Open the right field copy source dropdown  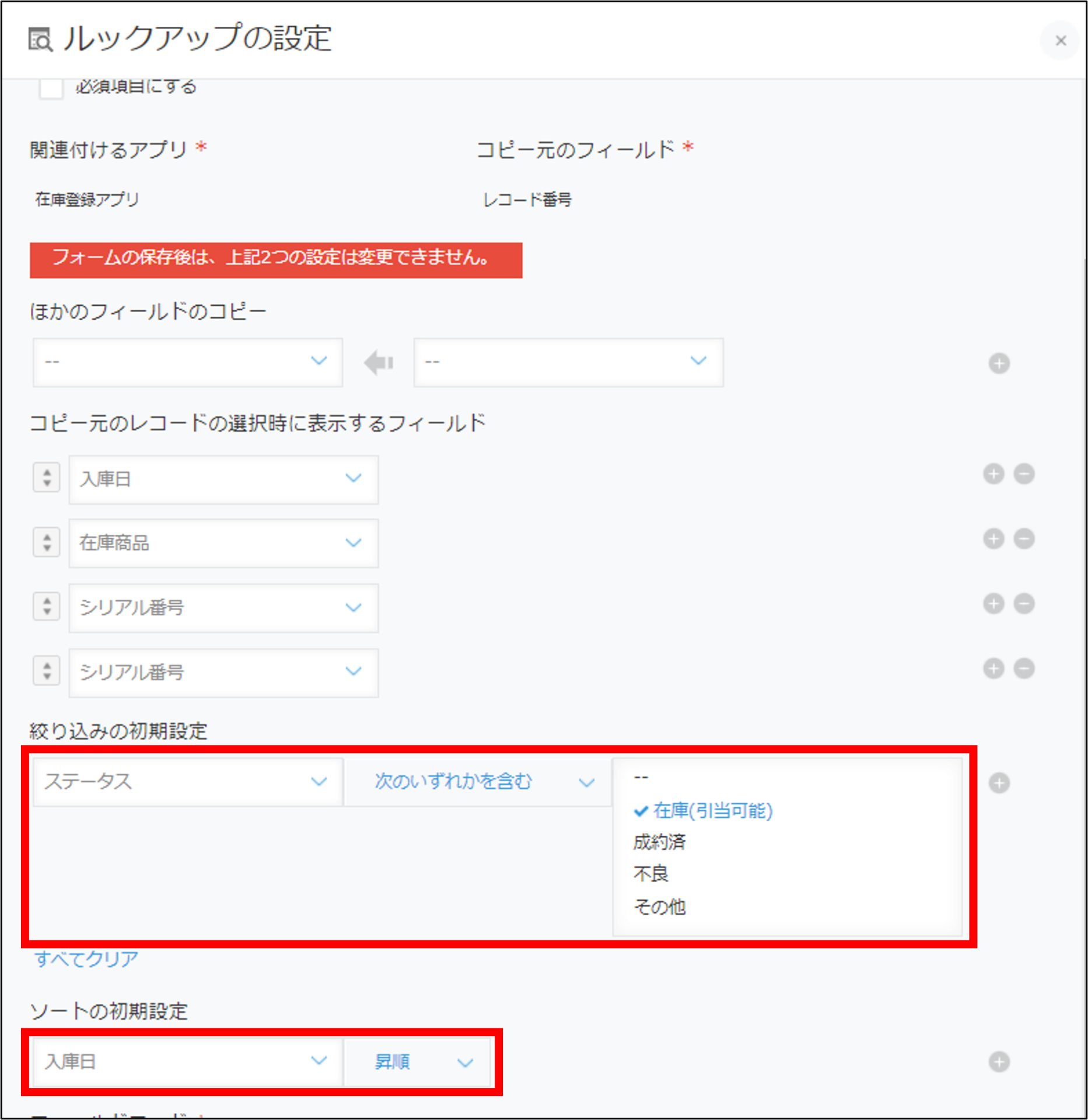pos(568,362)
